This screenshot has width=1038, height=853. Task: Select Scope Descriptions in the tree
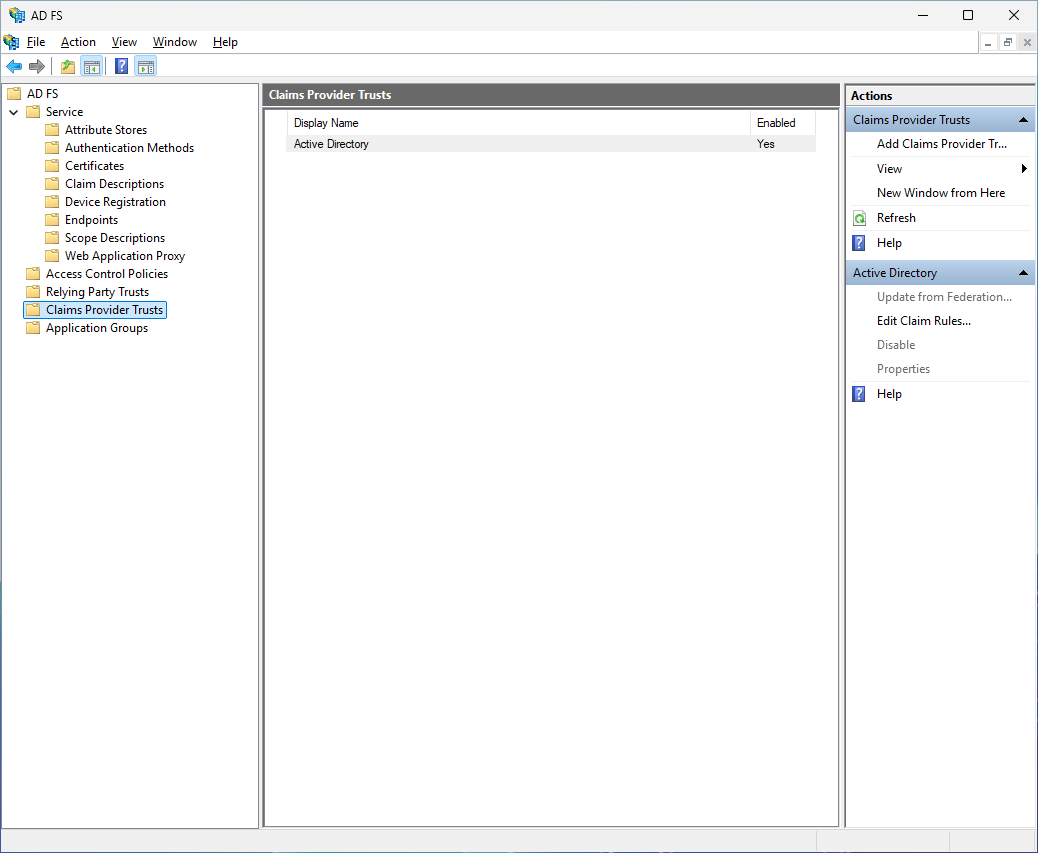(115, 238)
